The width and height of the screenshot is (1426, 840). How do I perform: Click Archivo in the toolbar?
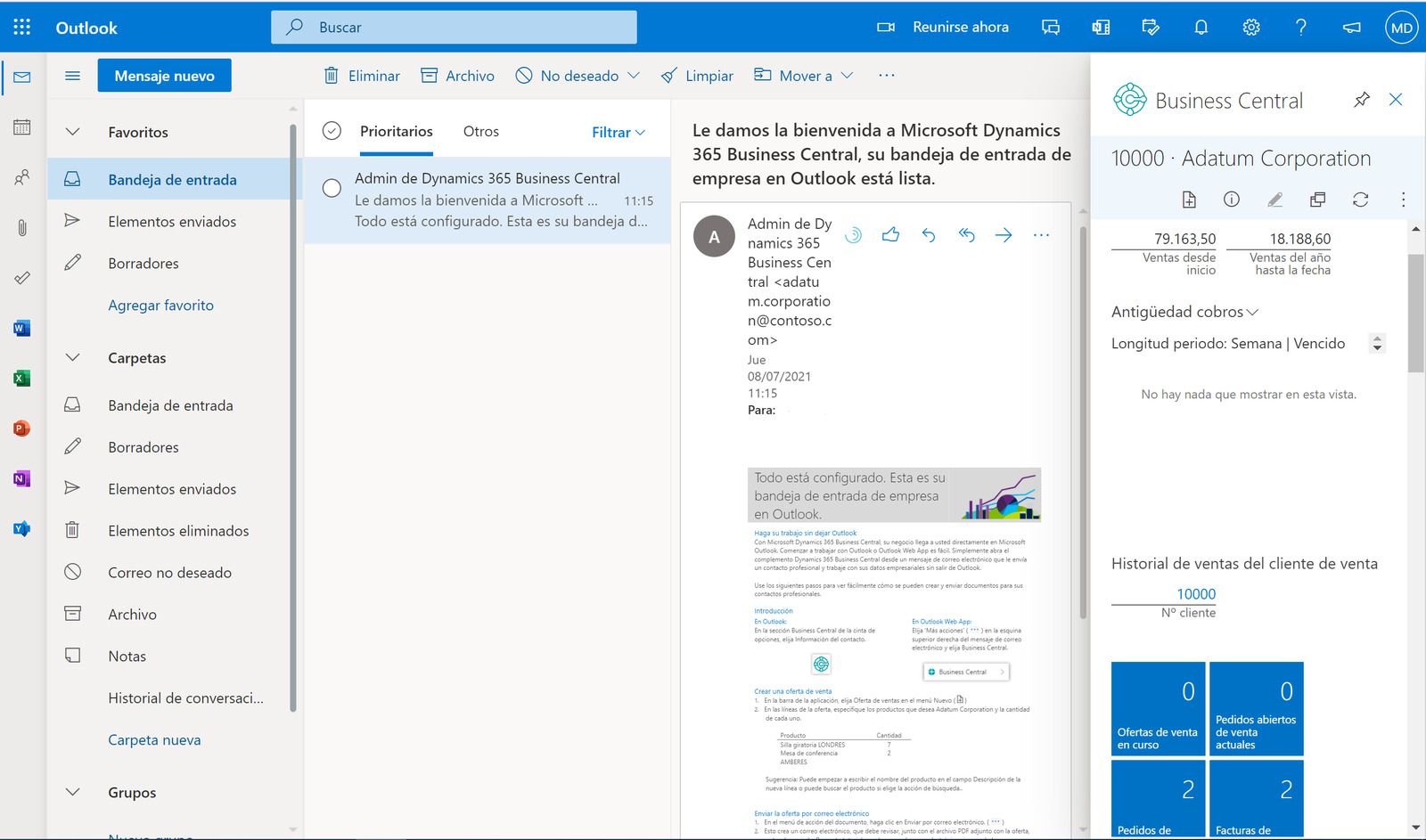pos(457,76)
